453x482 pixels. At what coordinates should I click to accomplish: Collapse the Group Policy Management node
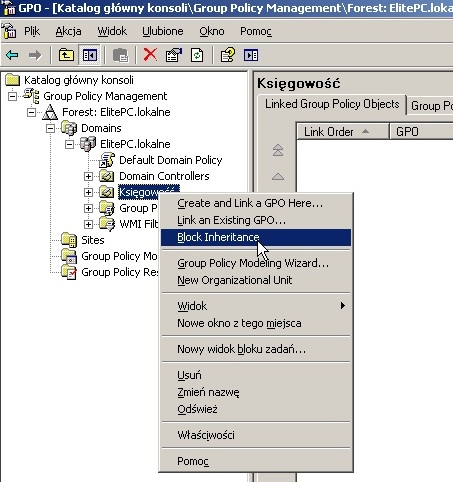tap(12, 96)
